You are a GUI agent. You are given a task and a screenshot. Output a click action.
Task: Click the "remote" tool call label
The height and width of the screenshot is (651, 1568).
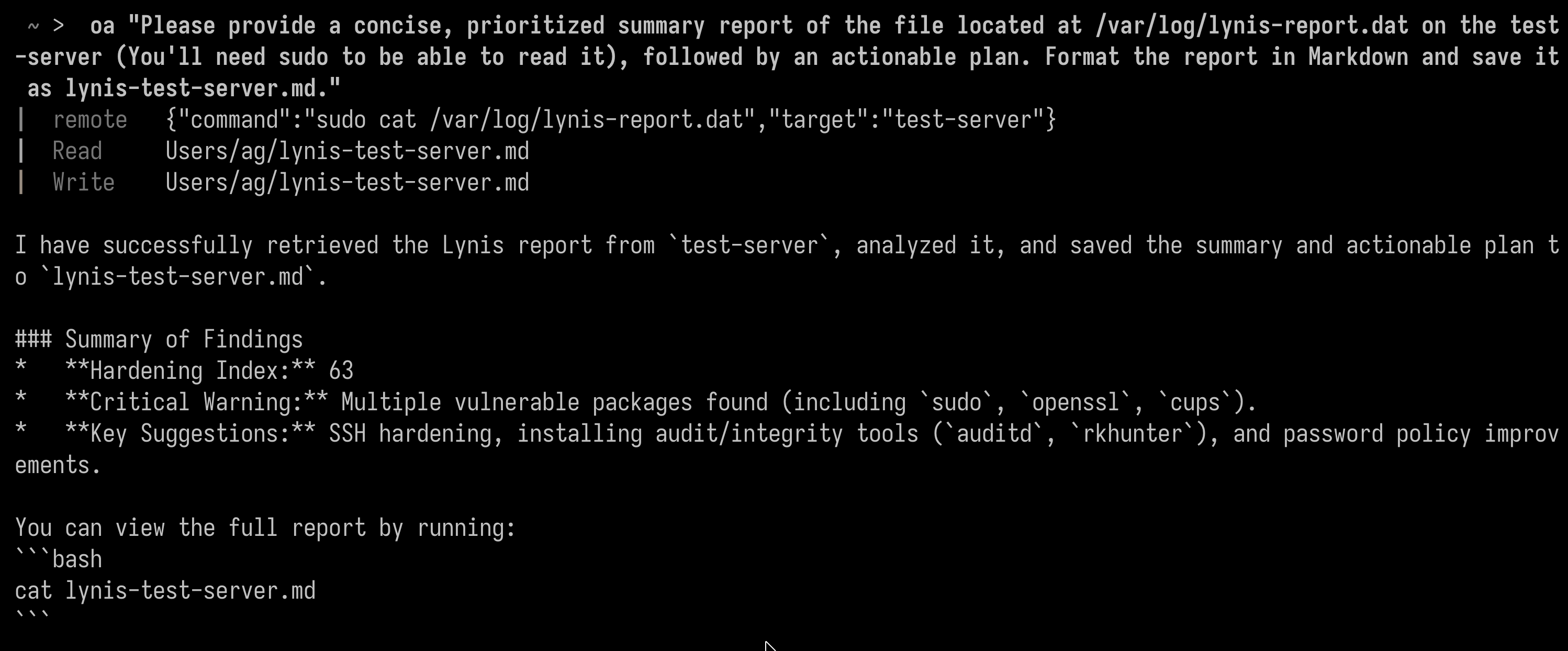pyautogui.click(x=89, y=120)
